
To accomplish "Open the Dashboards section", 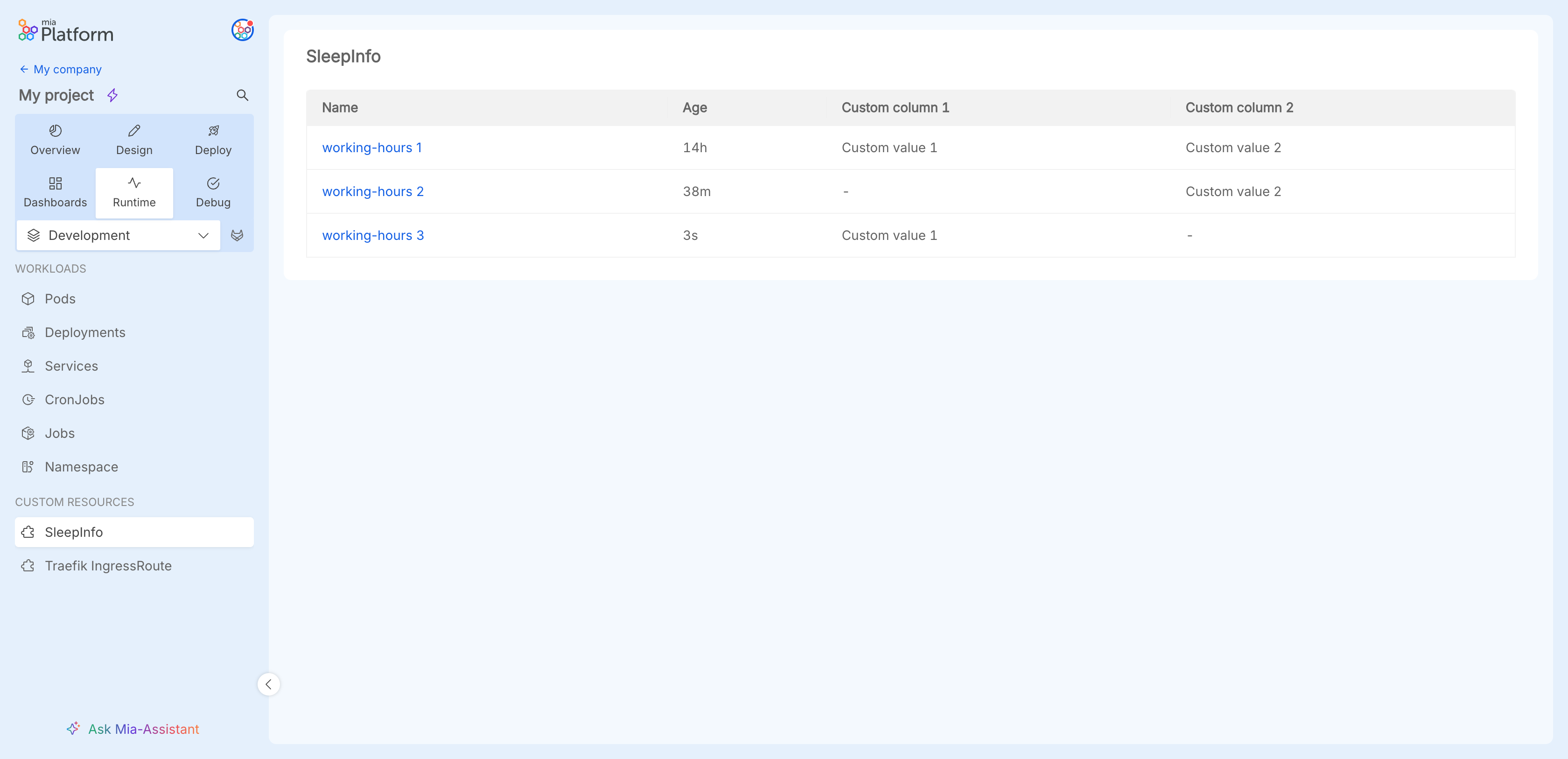I will pyautogui.click(x=56, y=192).
